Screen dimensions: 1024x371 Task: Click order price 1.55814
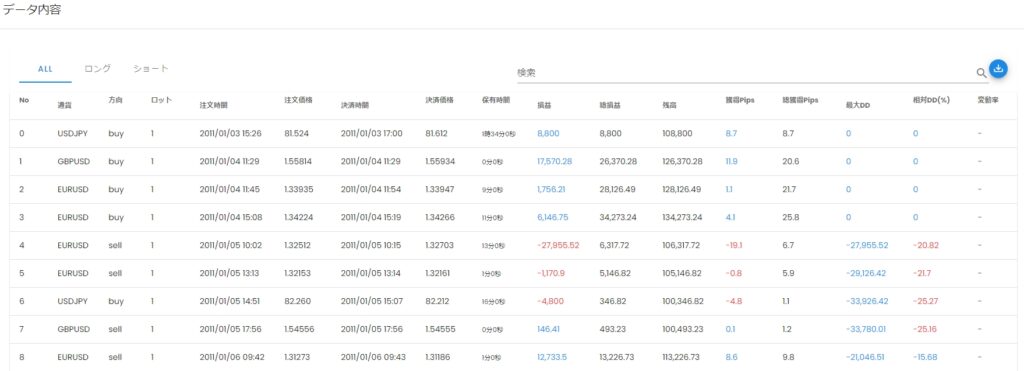pyautogui.click(x=297, y=161)
